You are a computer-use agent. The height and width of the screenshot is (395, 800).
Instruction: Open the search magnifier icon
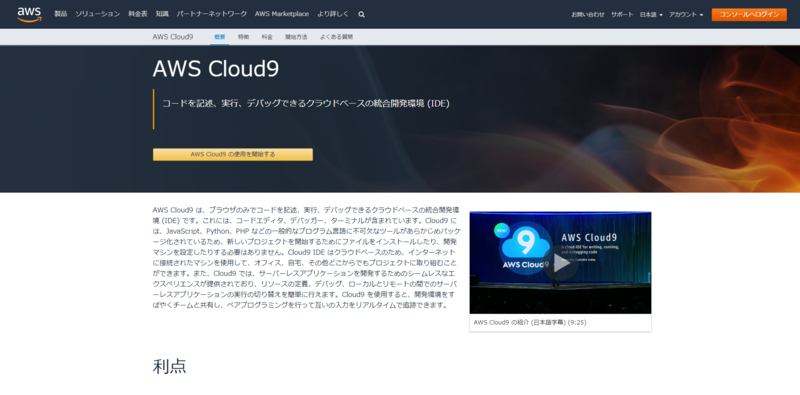(x=362, y=15)
